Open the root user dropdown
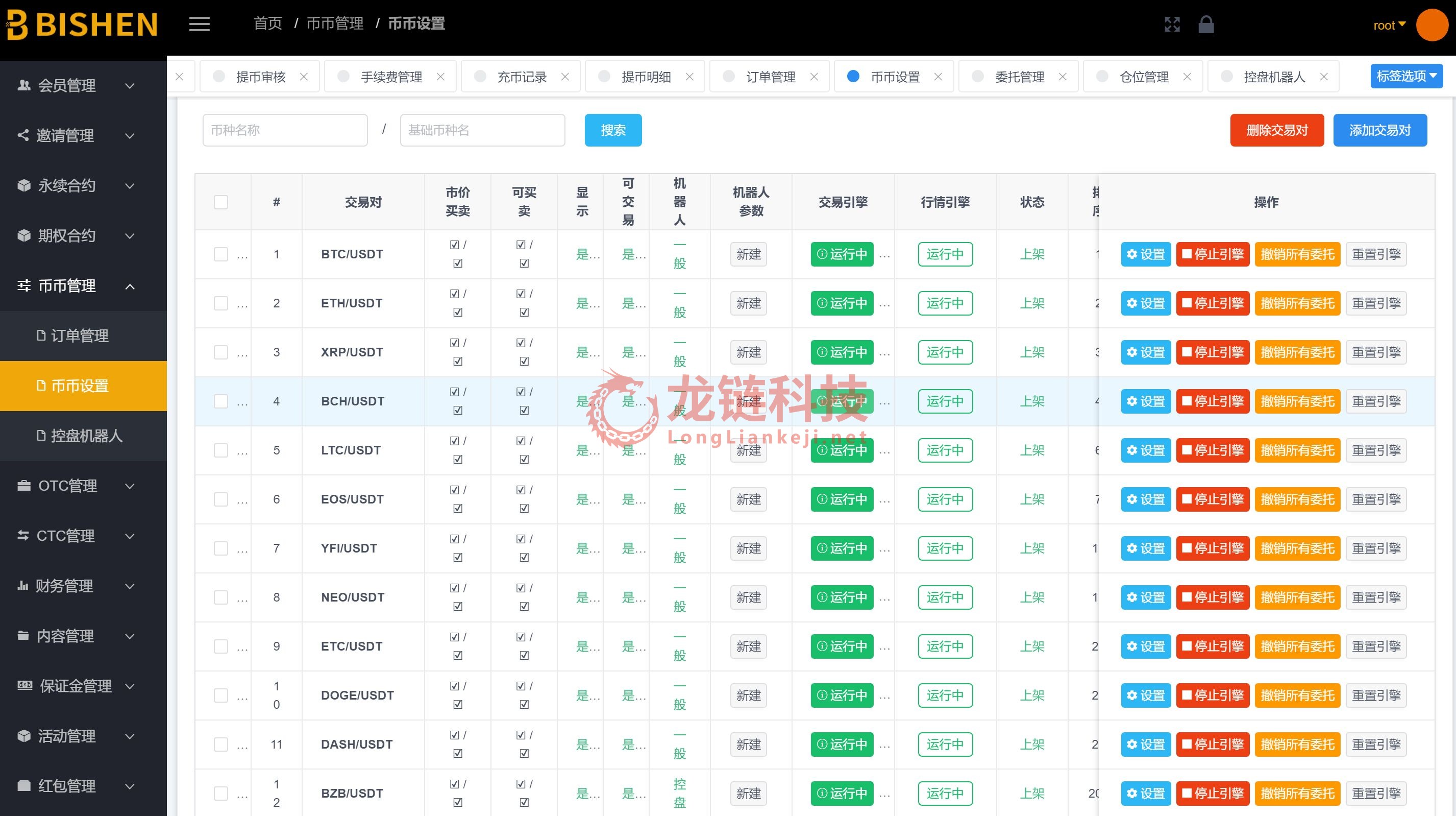The height and width of the screenshot is (816, 1456). [x=1389, y=26]
